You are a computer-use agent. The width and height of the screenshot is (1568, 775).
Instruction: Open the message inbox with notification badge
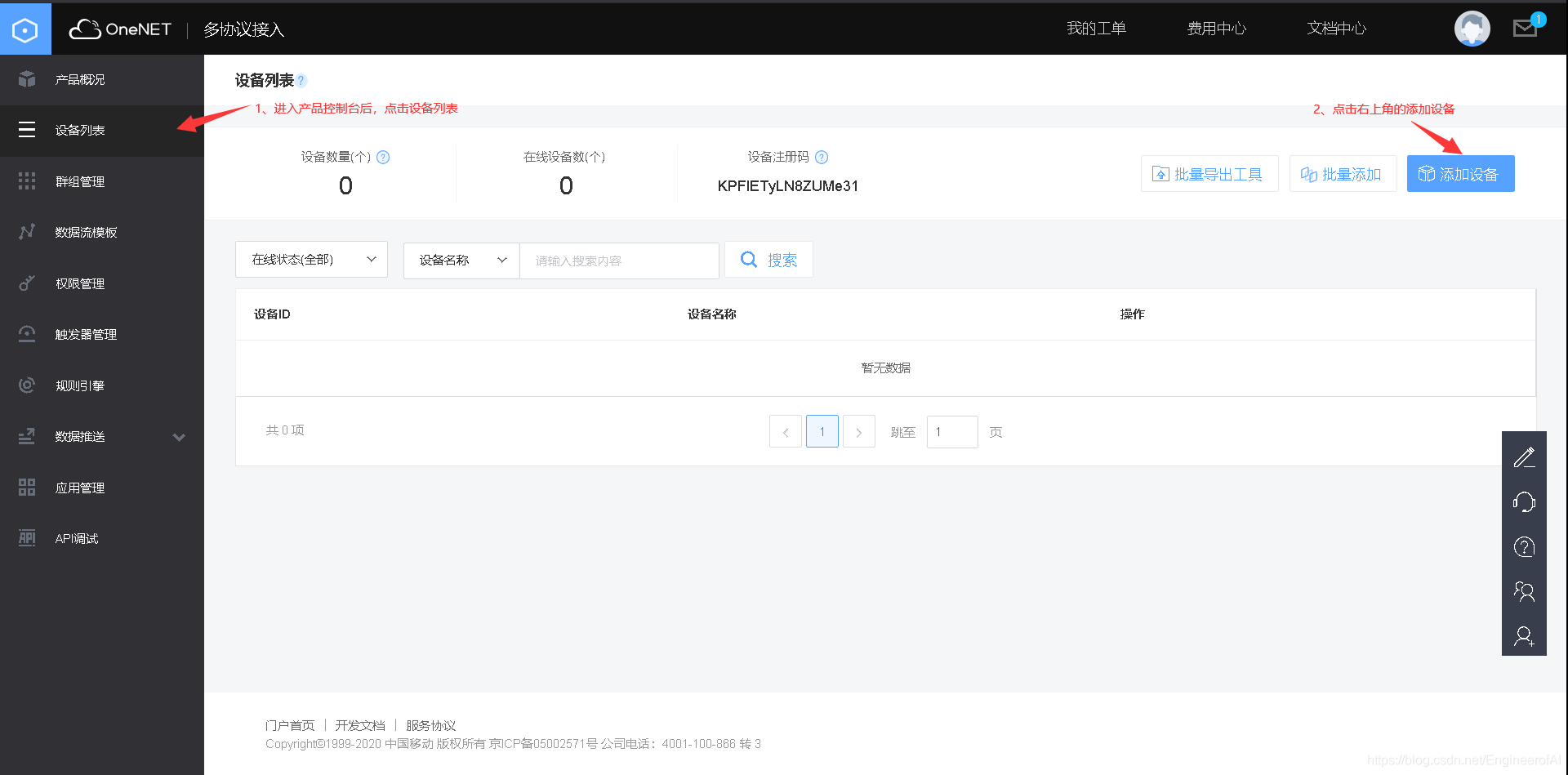click(1526, 27)
